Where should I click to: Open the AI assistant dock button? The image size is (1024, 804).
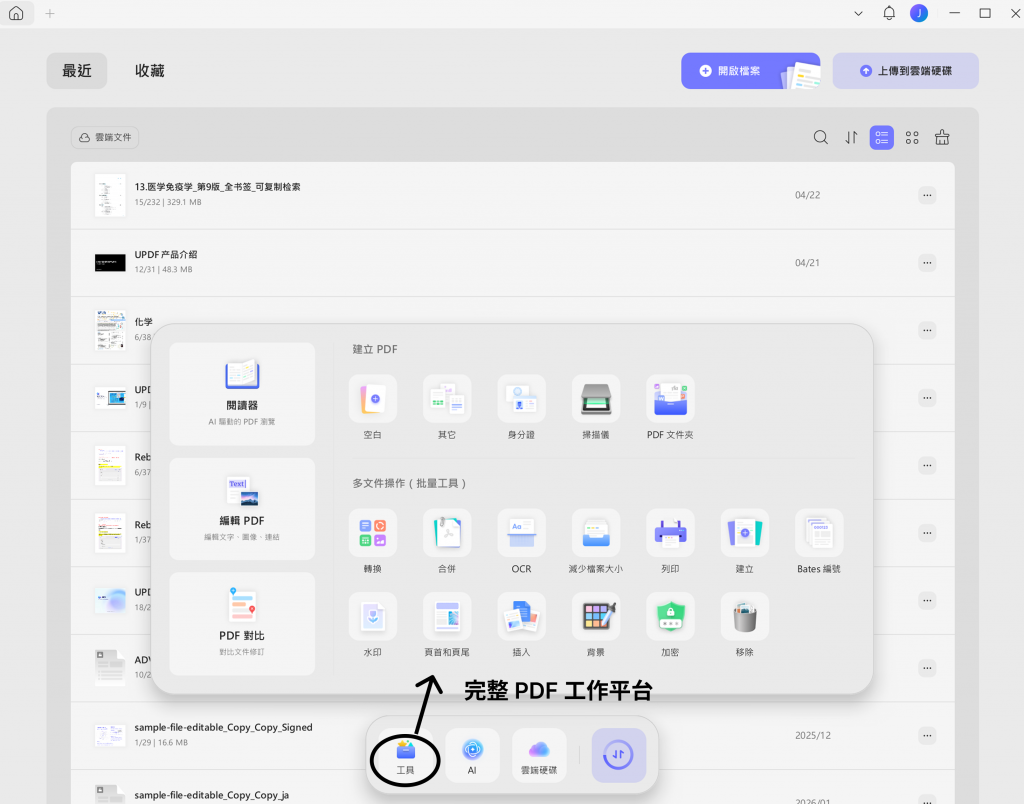(x=472, y=756)
